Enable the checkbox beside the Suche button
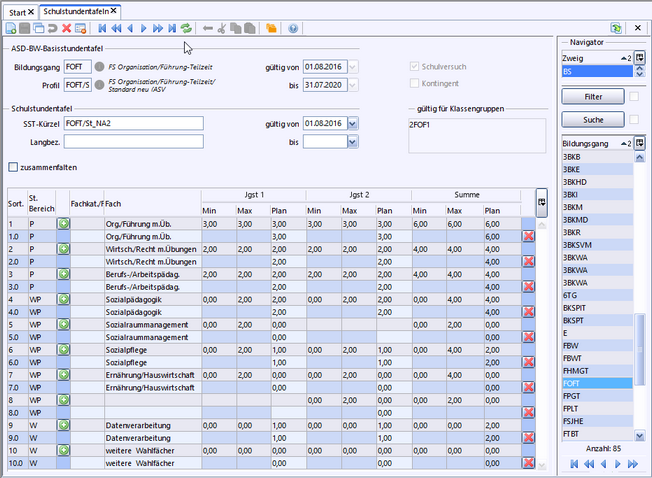 click(633, 120)
